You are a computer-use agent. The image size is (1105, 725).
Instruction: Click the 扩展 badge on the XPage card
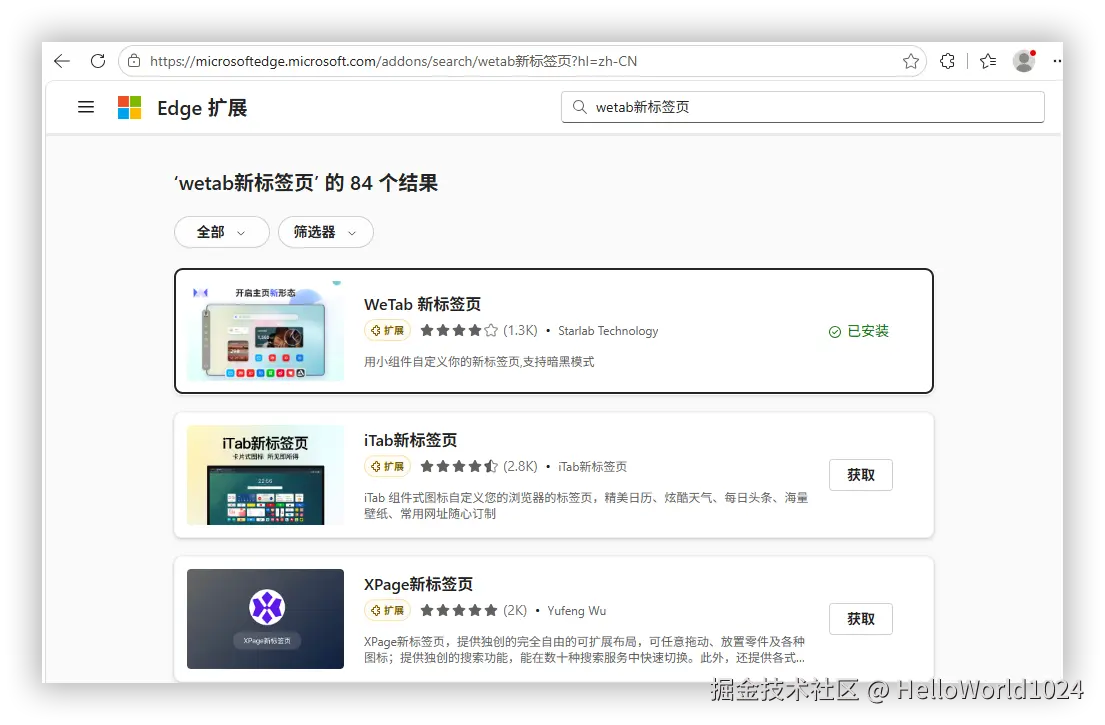(388, 610)
